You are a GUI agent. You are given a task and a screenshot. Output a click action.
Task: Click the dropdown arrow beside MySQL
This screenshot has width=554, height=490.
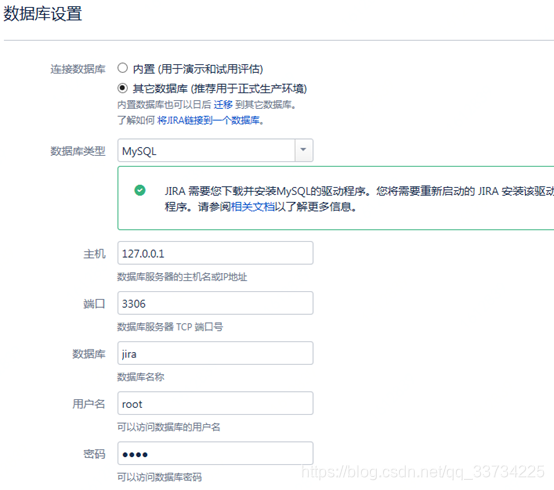click(303, 150)
